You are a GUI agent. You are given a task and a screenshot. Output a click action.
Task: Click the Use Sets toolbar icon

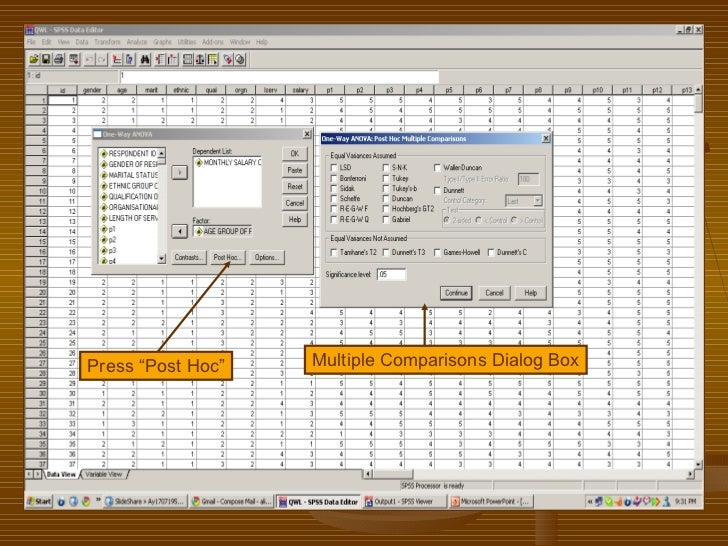point(240,59)
